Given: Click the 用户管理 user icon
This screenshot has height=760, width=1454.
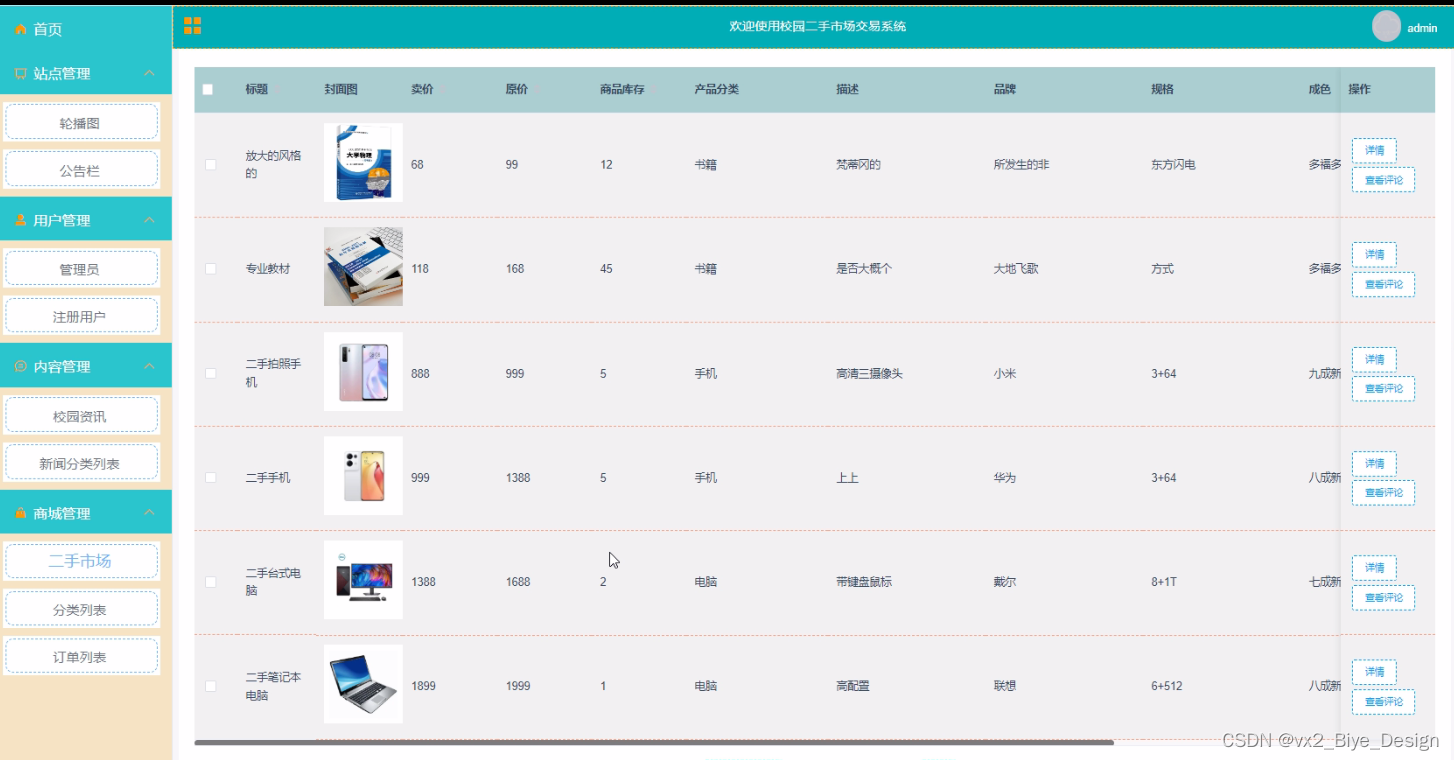Looking at the screenshot, I should (20, 221).
